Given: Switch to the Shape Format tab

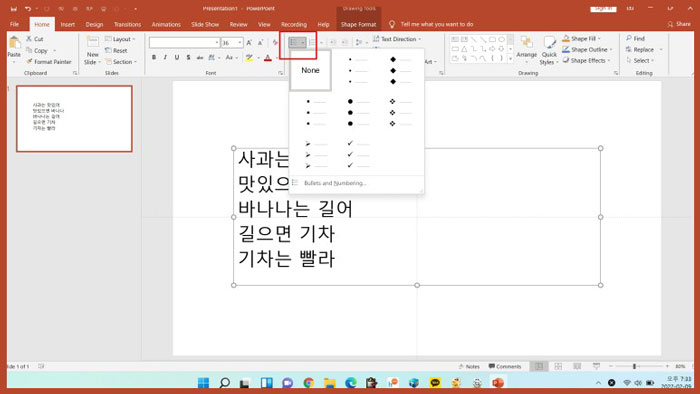Looking at the screenshot, I should coord(358,25).
